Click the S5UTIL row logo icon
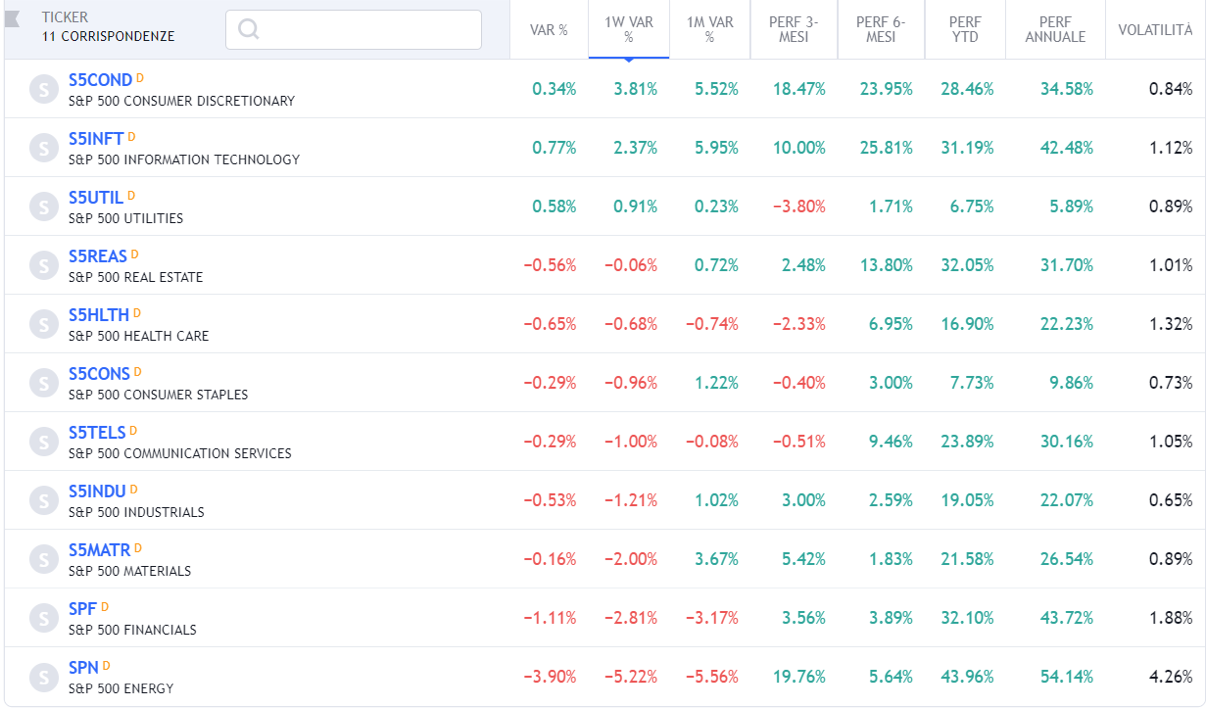The image size is (1210, 712). (x=43, y=207)
